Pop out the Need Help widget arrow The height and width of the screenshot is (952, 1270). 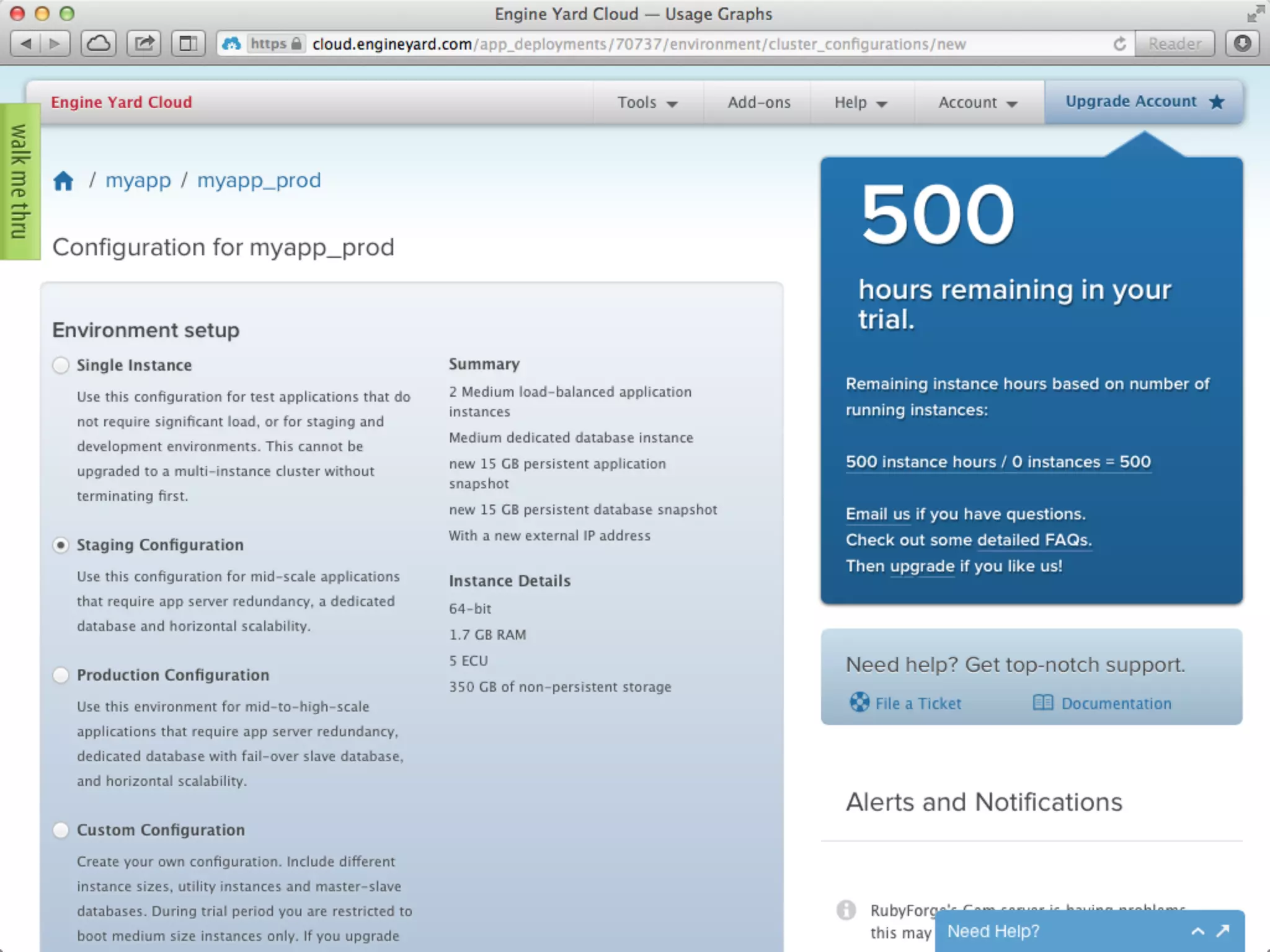[1223, 931]
